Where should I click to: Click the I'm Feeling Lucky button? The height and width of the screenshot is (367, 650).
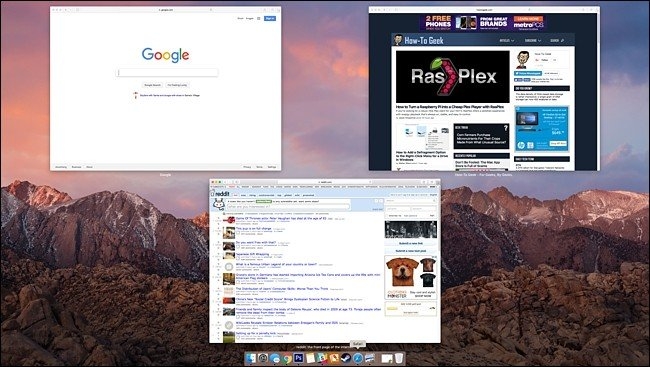coord(177,85)
